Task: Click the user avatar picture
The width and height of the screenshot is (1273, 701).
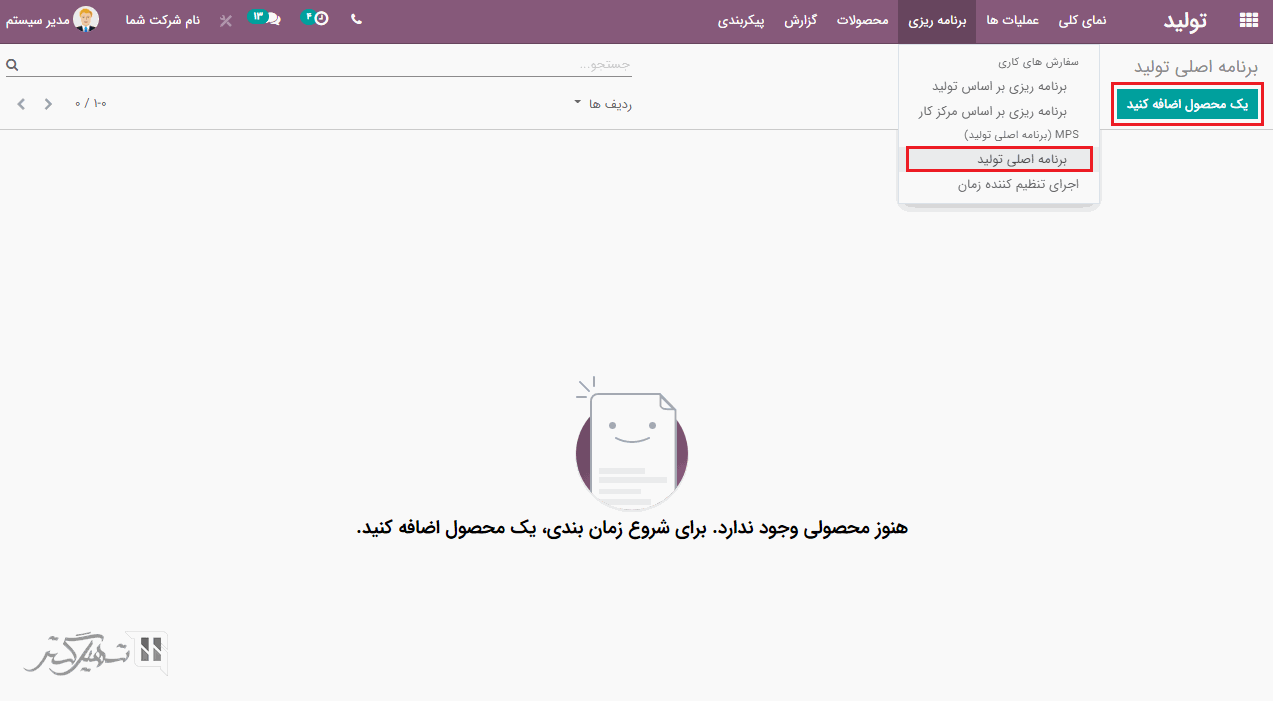Action: (87, 20)
